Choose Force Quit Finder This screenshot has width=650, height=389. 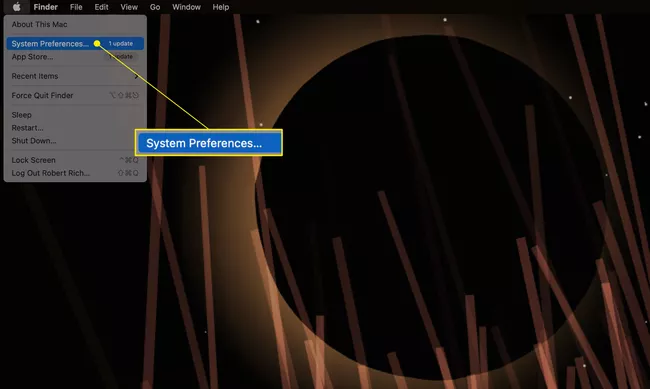(x=75, y=95)
